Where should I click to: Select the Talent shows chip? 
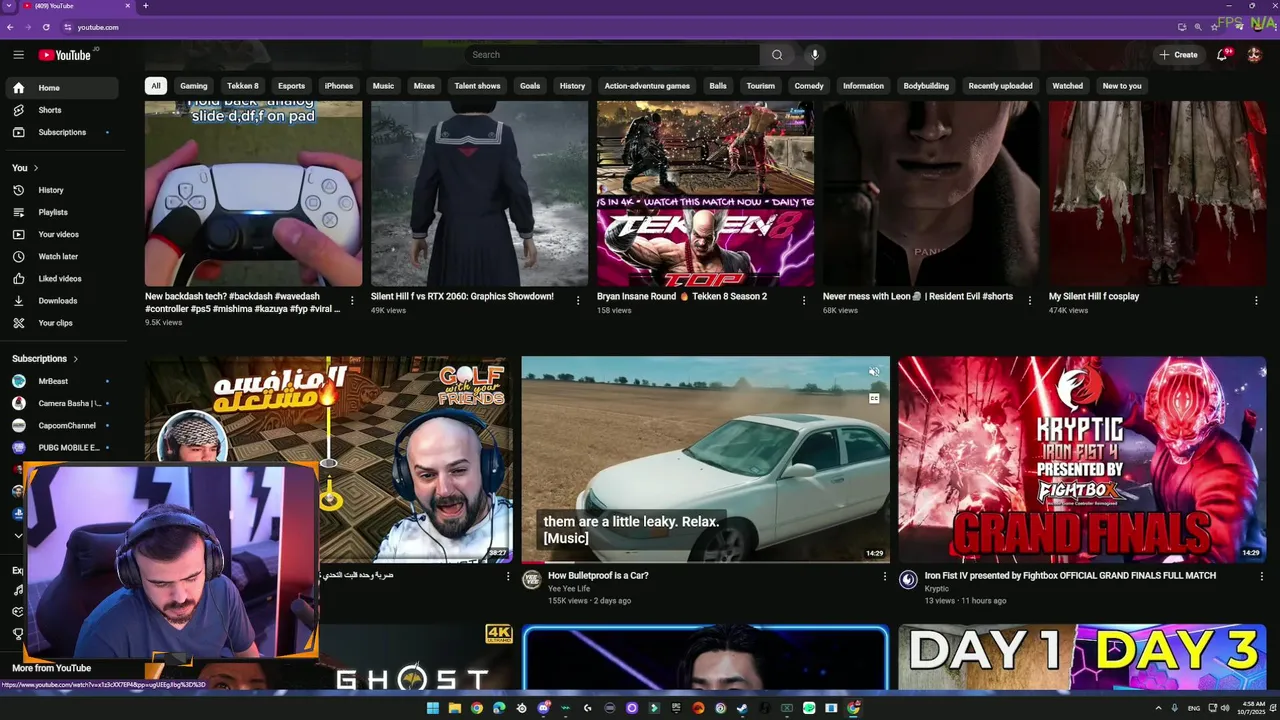point(477,86)
